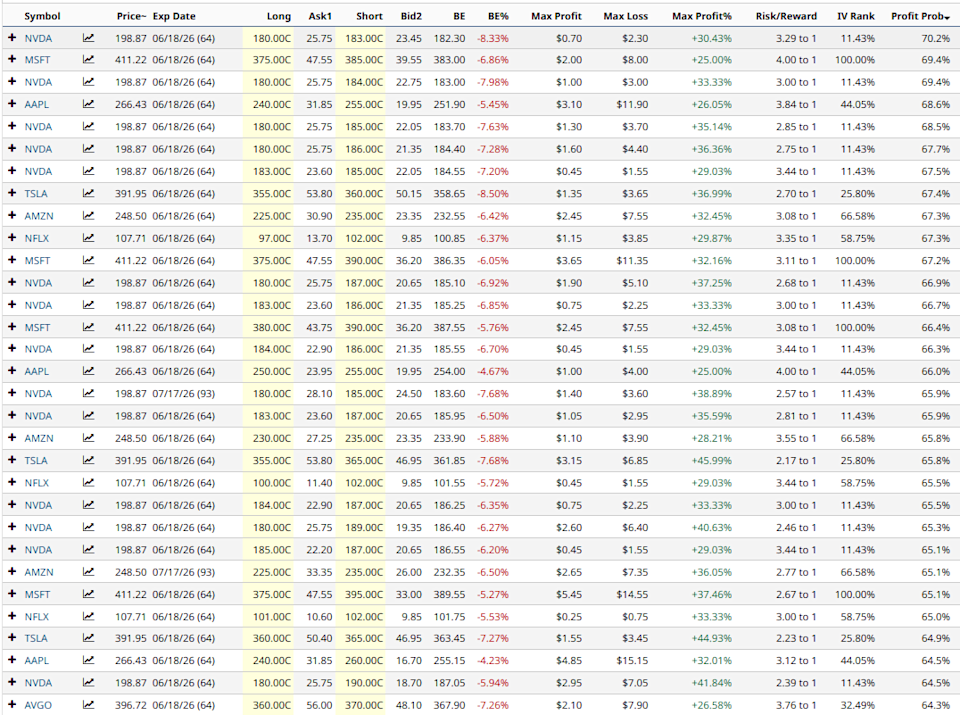Image resolution: width=960 pixels, height=715 pixels.
Task: Sort by IV Rank column header
Action: pos(854,16)
